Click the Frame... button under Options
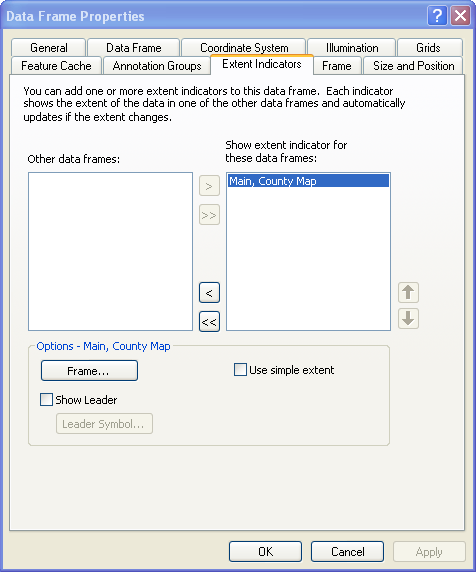Viewport: 476px width, 572px height. tap(89, 371)
